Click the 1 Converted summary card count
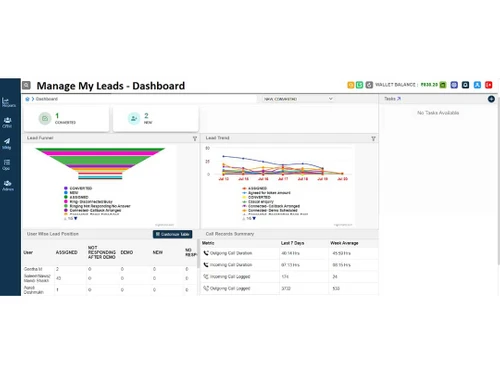The width and height of the screenshot is (500, 375). coord(57,115)
